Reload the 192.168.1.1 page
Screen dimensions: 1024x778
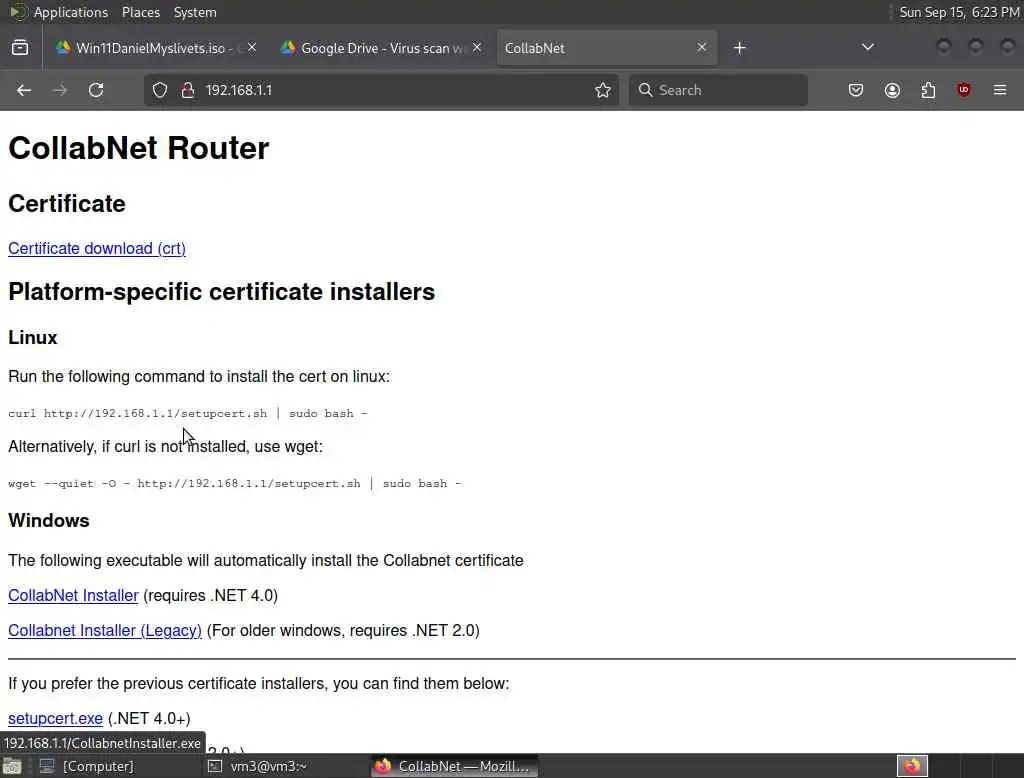(x=96, y=90)
